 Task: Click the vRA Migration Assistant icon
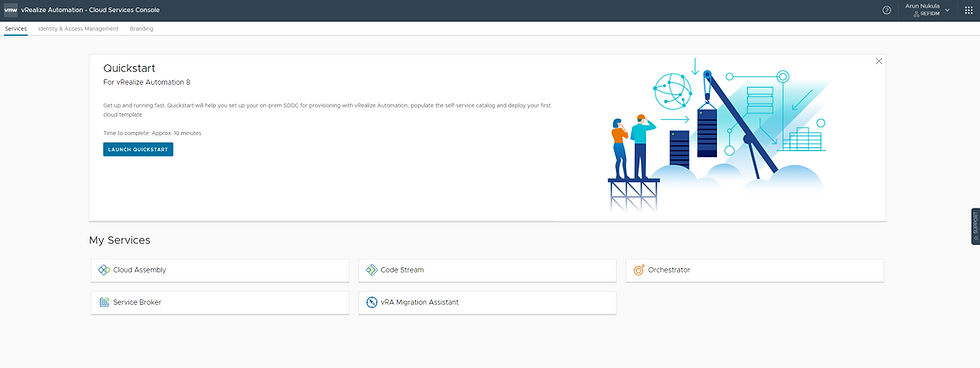[x=371, y=302]
